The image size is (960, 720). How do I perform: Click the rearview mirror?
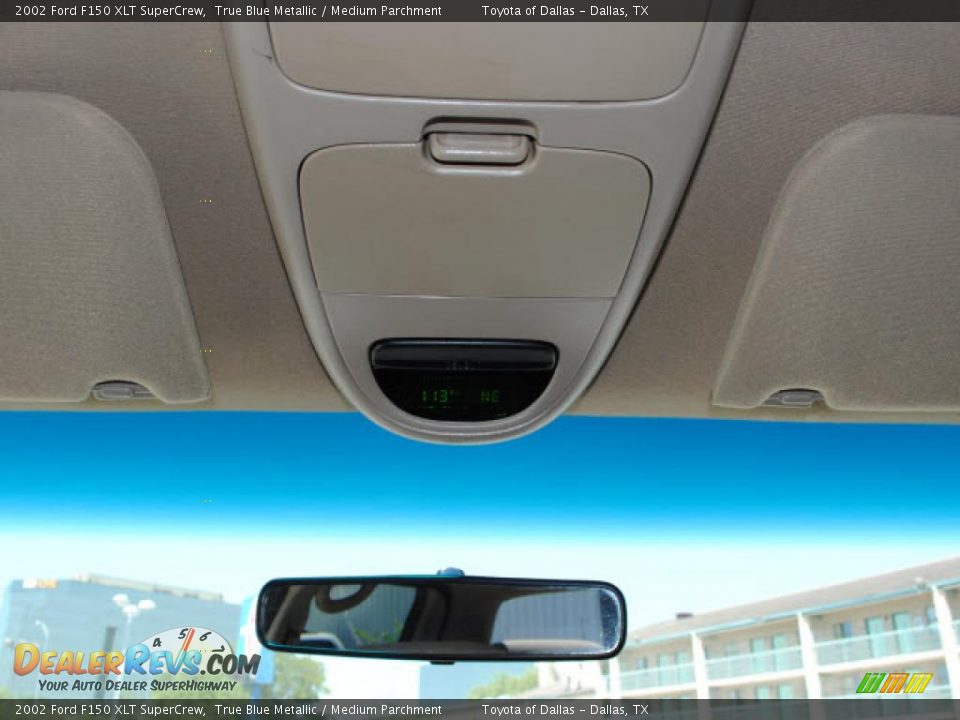tap(440, 617)
